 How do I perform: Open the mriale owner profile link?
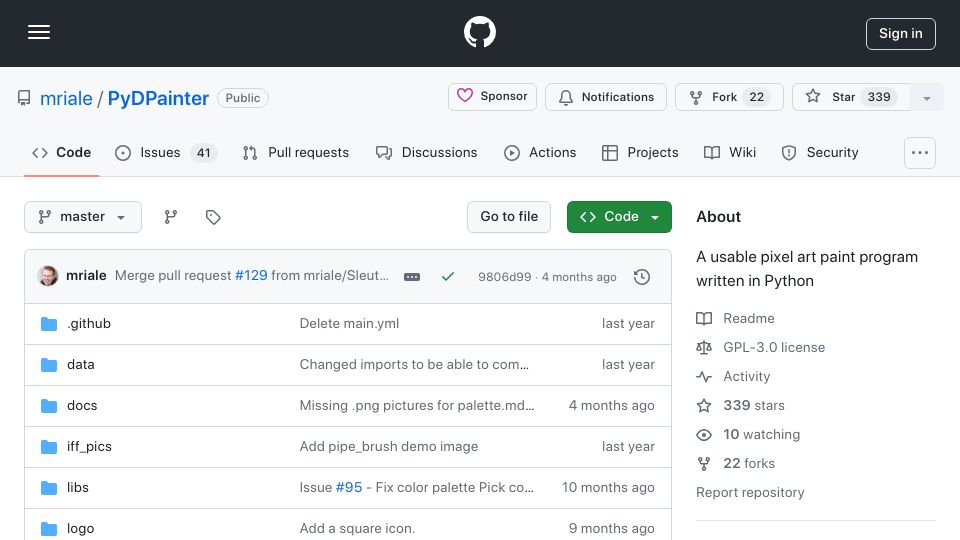[x=66, y=98]
